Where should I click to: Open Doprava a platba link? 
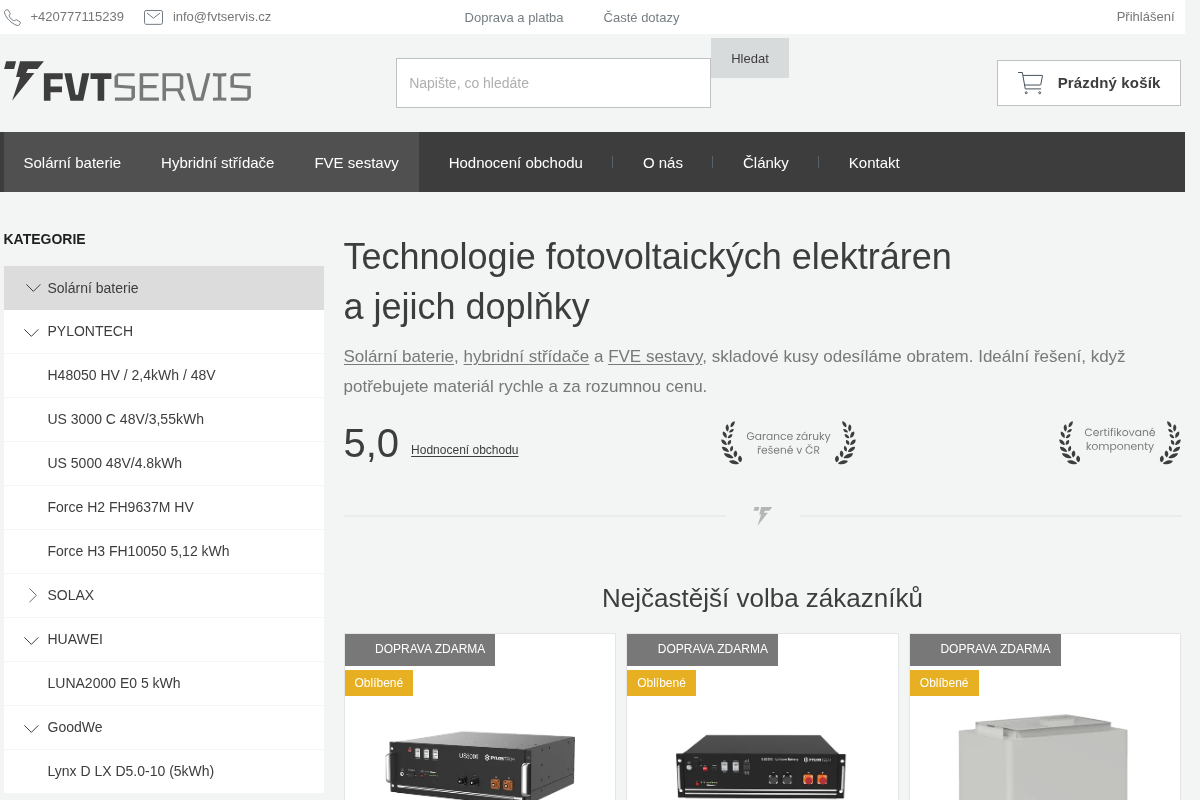(x=514, y=17)
